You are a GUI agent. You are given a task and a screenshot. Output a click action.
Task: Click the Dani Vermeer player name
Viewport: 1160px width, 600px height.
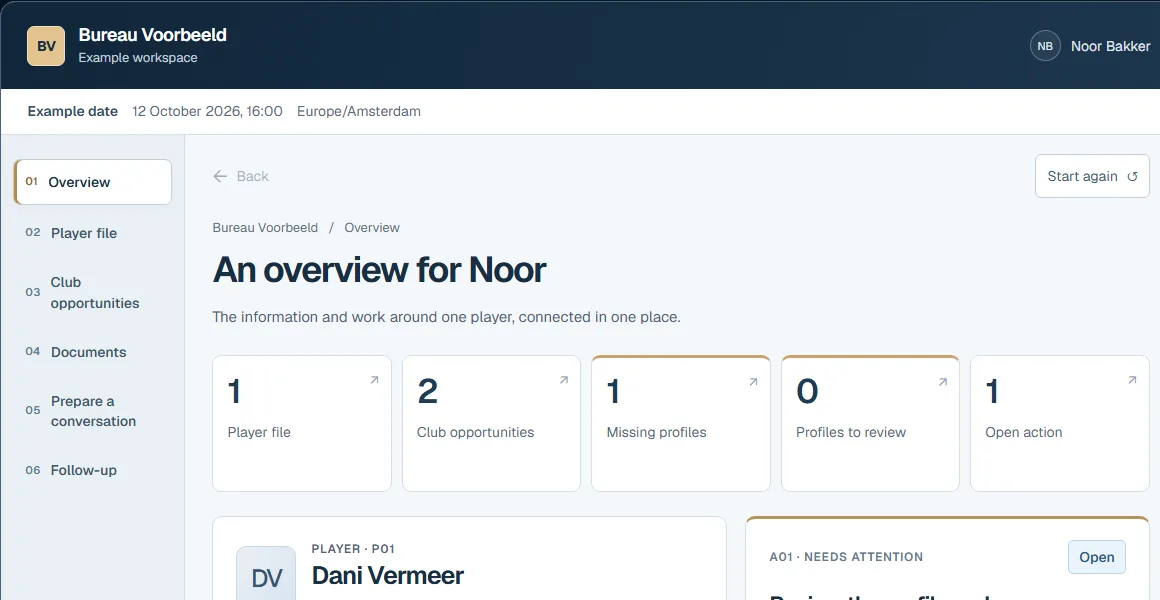[388, 575]
